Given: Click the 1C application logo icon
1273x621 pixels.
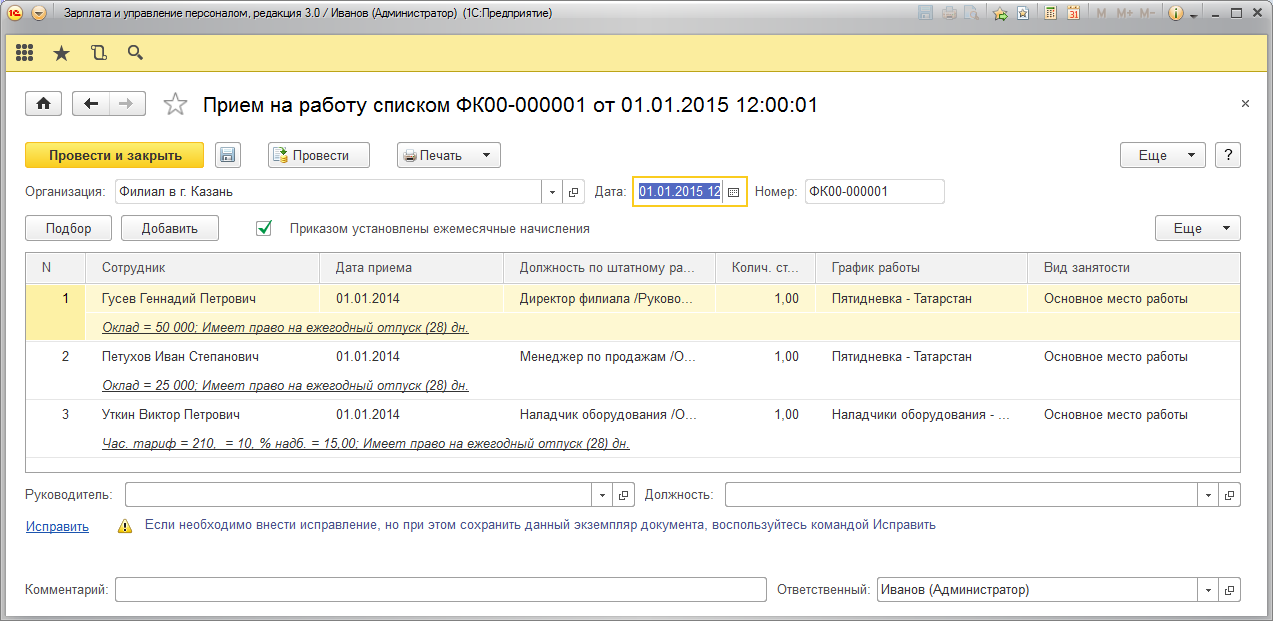Looking at the screenshot, I should pos(14,14).
